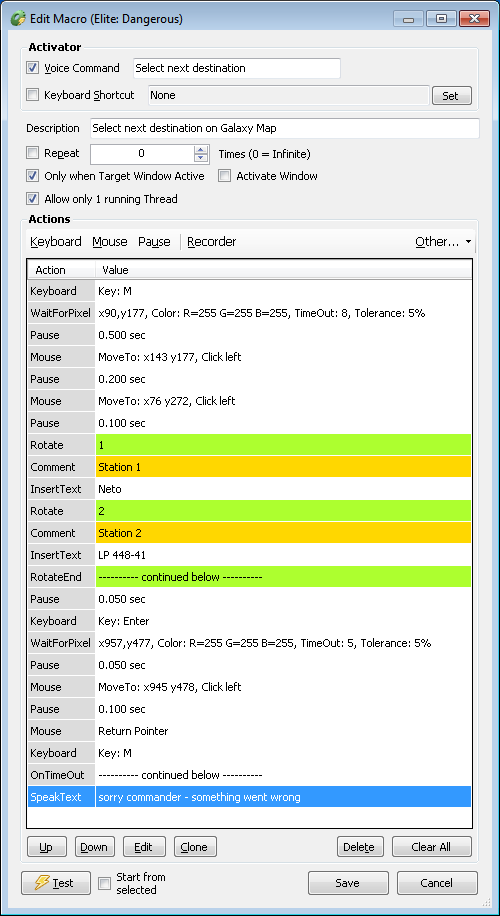500x916 pixels.
Task: Decrement the Repeat times spinner down arrow
Action: point(201,158)
